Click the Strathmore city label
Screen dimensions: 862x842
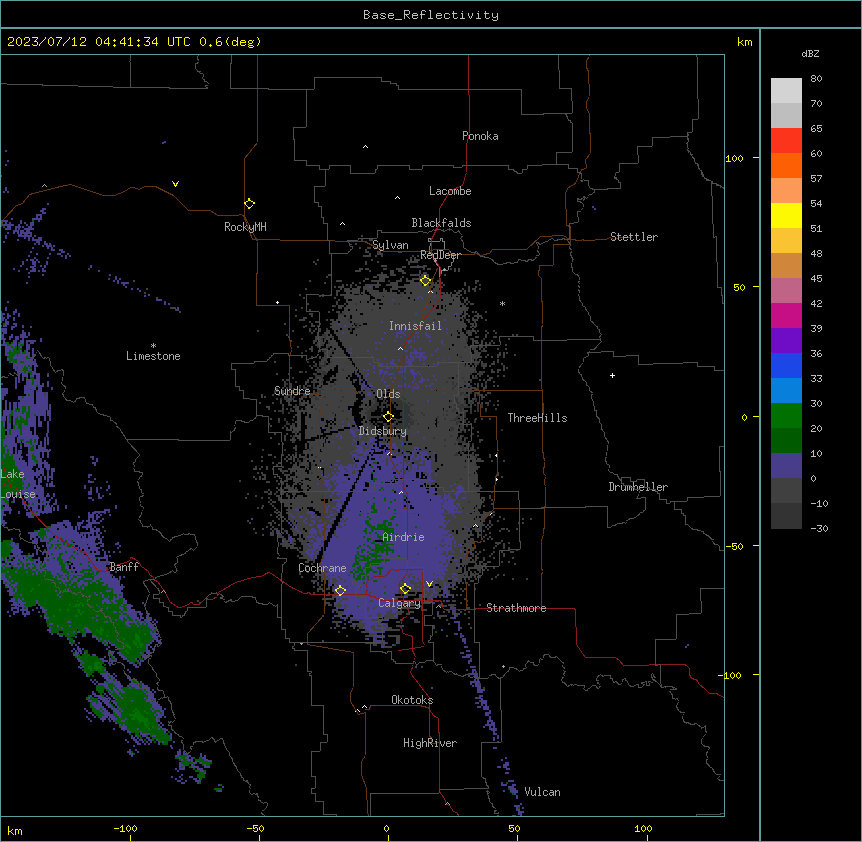(x=516, y=608)
